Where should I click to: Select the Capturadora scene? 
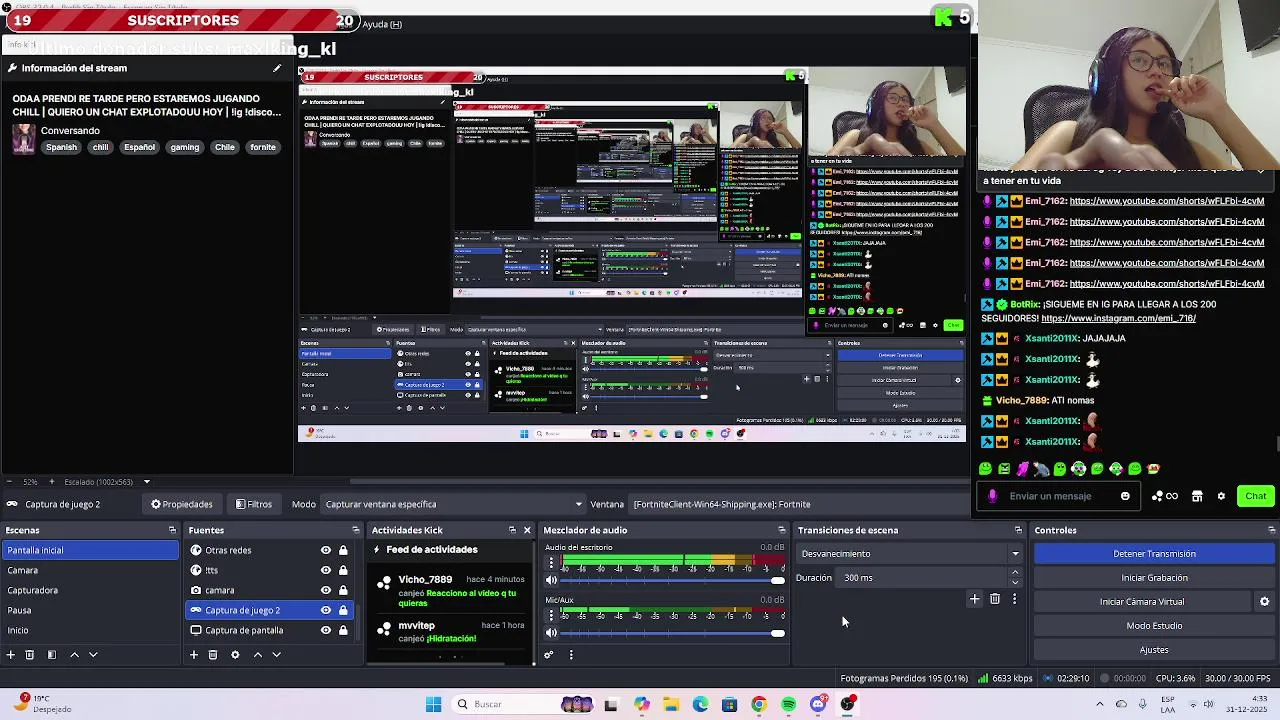click(x=90, y=590)
